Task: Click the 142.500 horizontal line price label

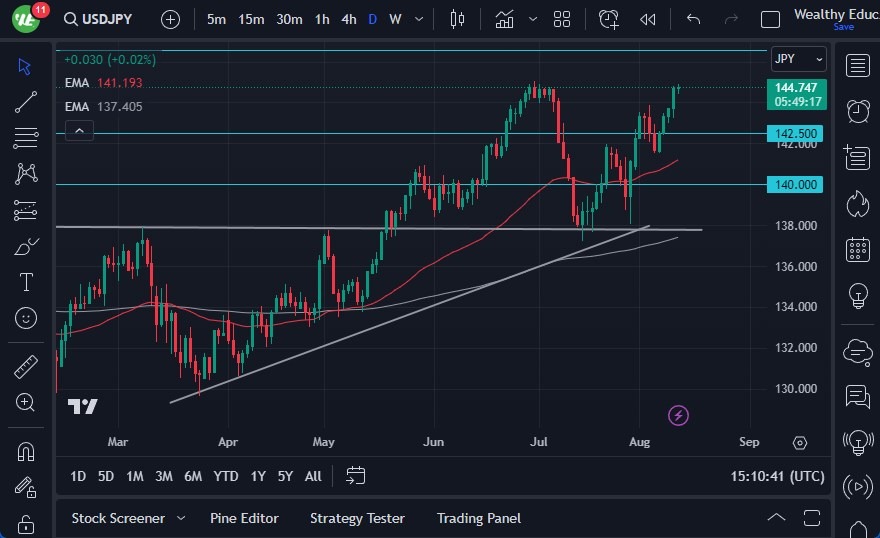Action: click(796, 133)
